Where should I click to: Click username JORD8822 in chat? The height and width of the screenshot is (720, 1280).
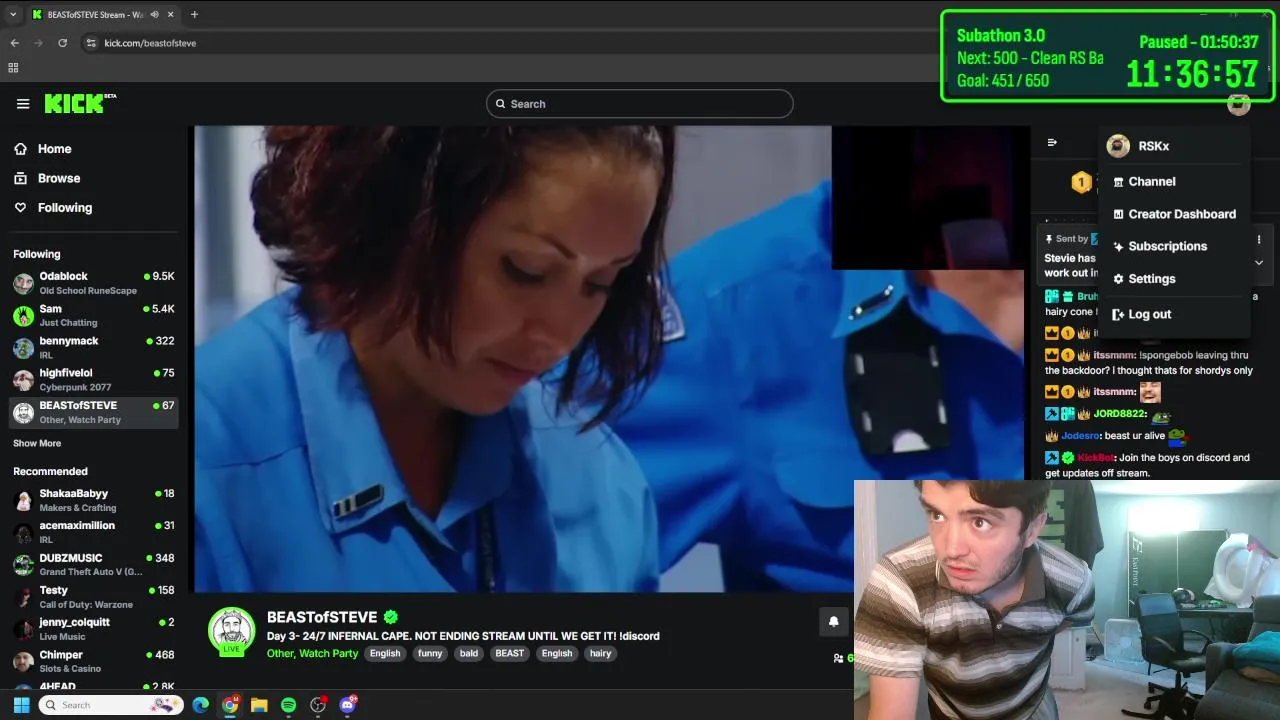(x=1117, y=413)
